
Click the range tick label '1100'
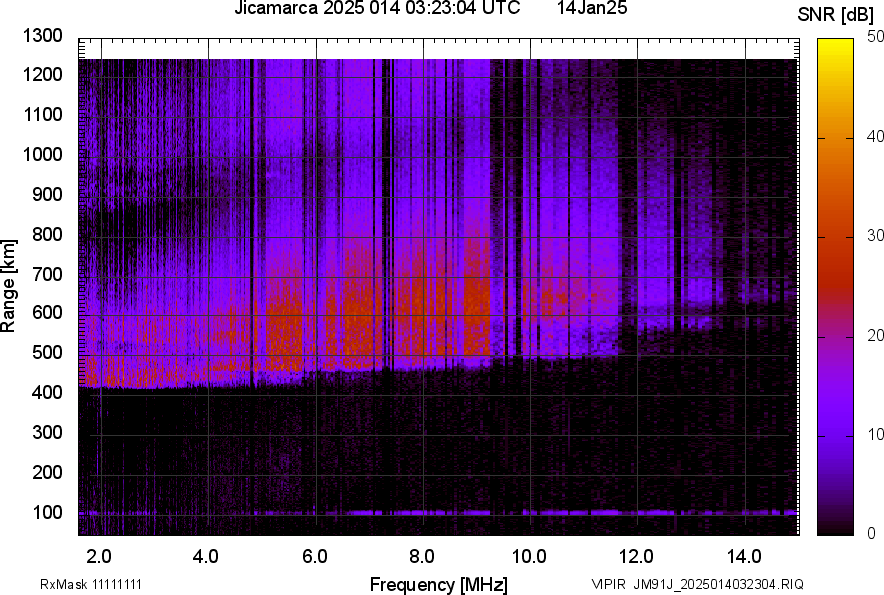42,114
